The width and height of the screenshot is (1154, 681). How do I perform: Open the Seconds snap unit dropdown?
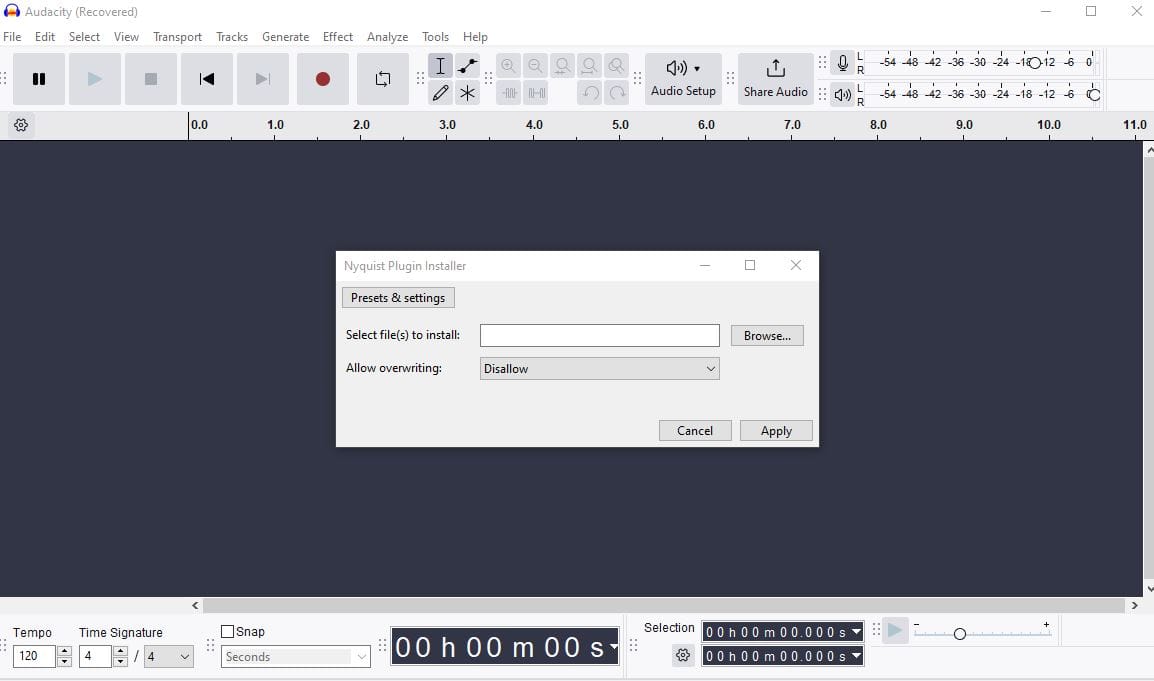point(295,657)
